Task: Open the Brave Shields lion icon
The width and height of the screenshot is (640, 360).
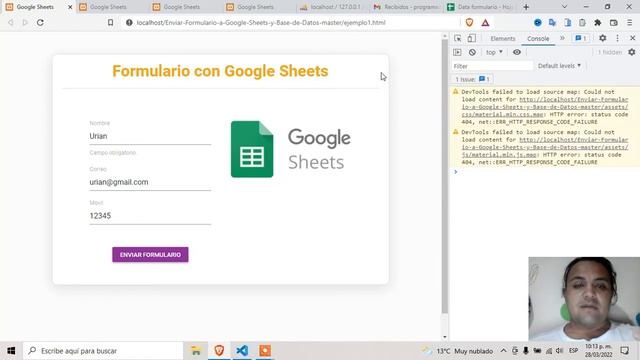Action: click(x=469, y=22)
